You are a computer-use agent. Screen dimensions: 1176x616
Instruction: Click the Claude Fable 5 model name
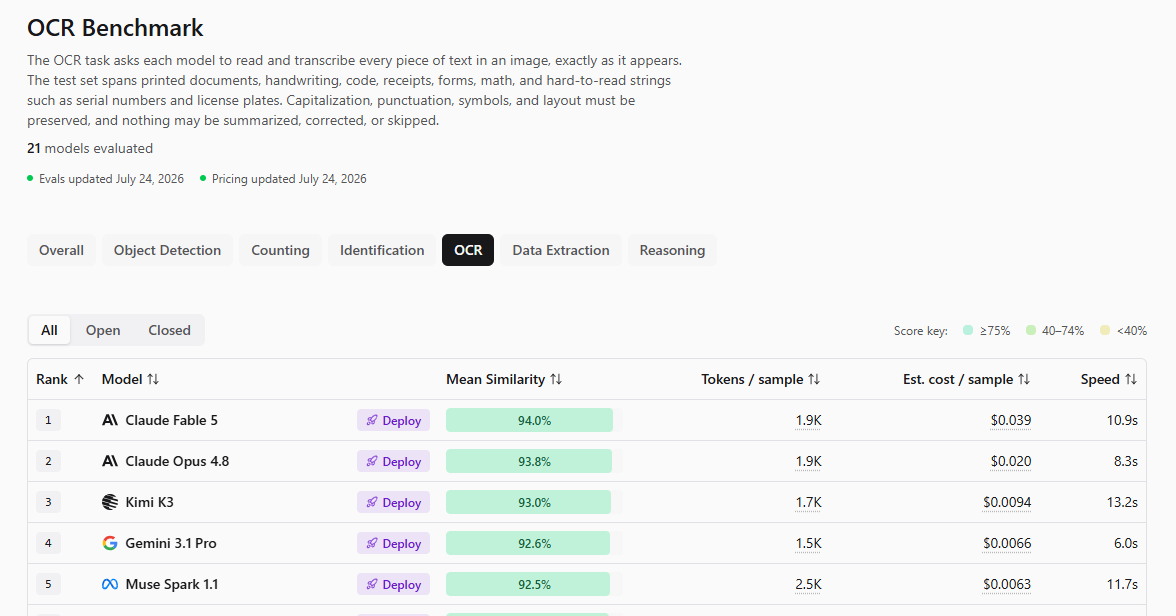[x=171, y=420]
